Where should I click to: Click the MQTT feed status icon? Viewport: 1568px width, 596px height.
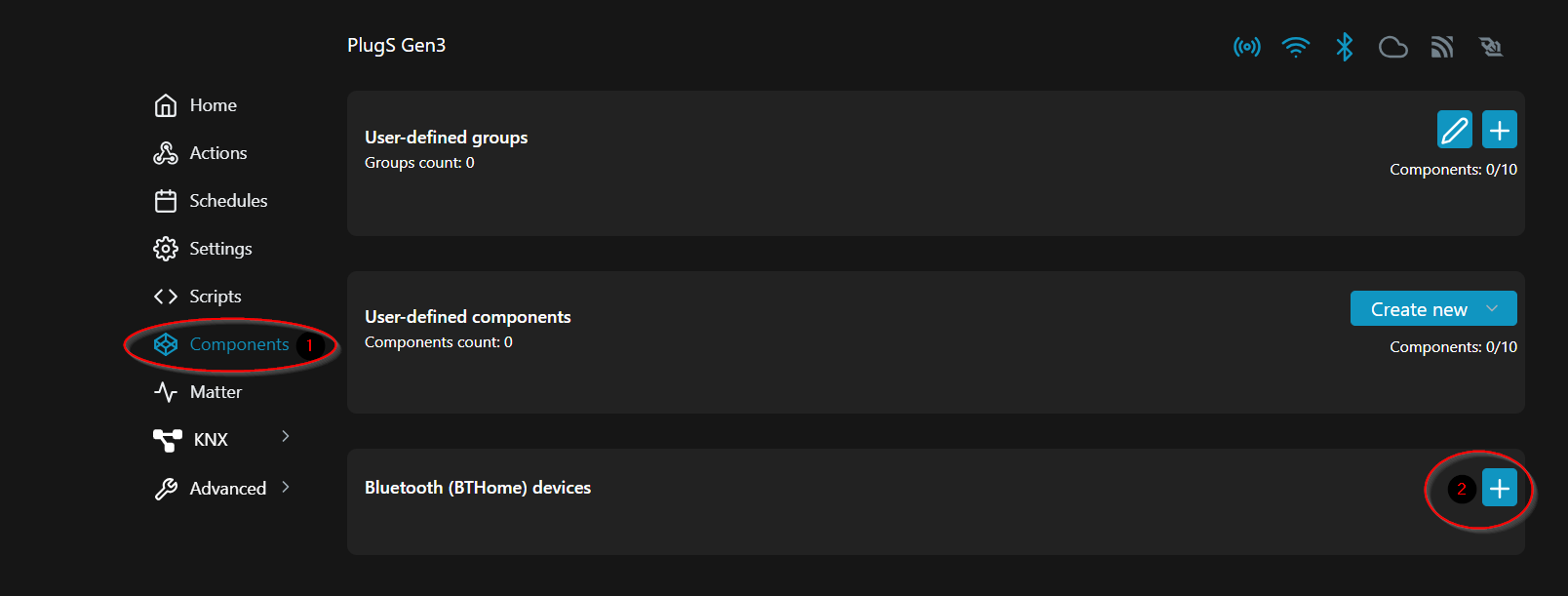(1442, 47)
